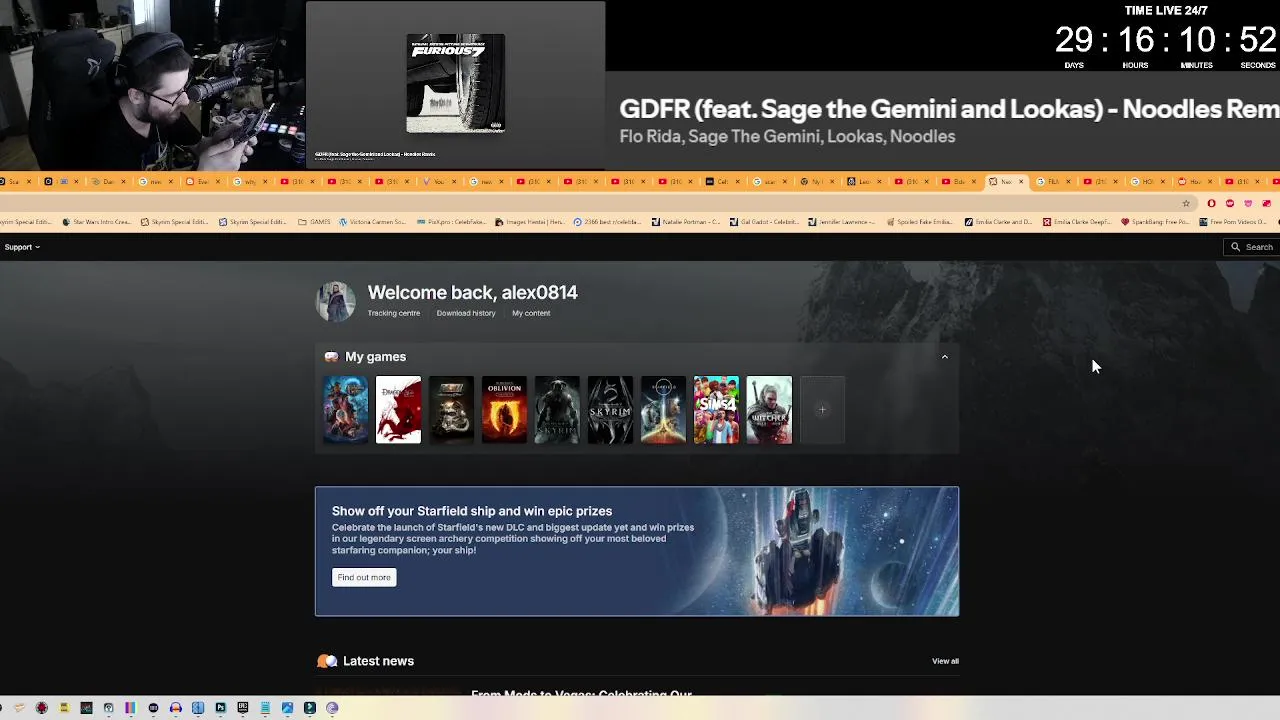This screenshot has height=720, width=1280.
Task: Open Epic Games Launcher in taskbar
Action: coord(243,708)
